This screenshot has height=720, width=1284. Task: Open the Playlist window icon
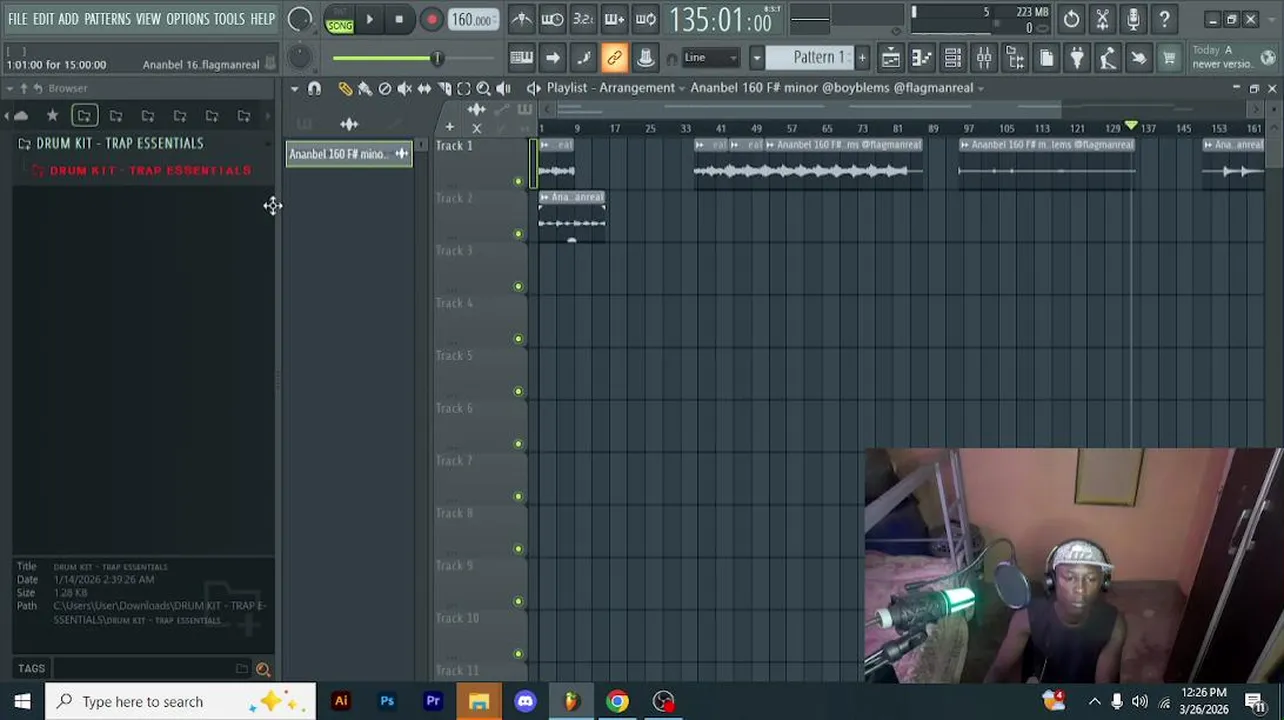tap(890, 58)
